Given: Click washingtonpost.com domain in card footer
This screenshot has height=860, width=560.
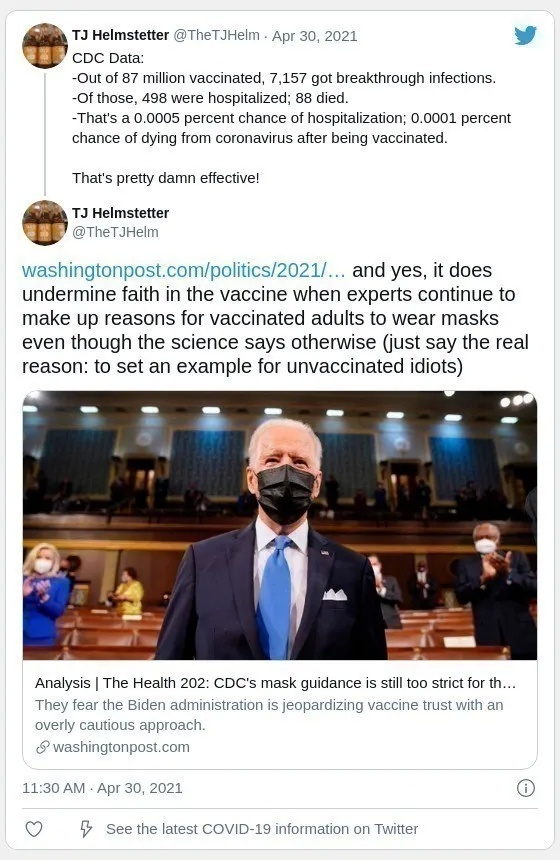Looking at the screenshot, I should pos(121,747).
